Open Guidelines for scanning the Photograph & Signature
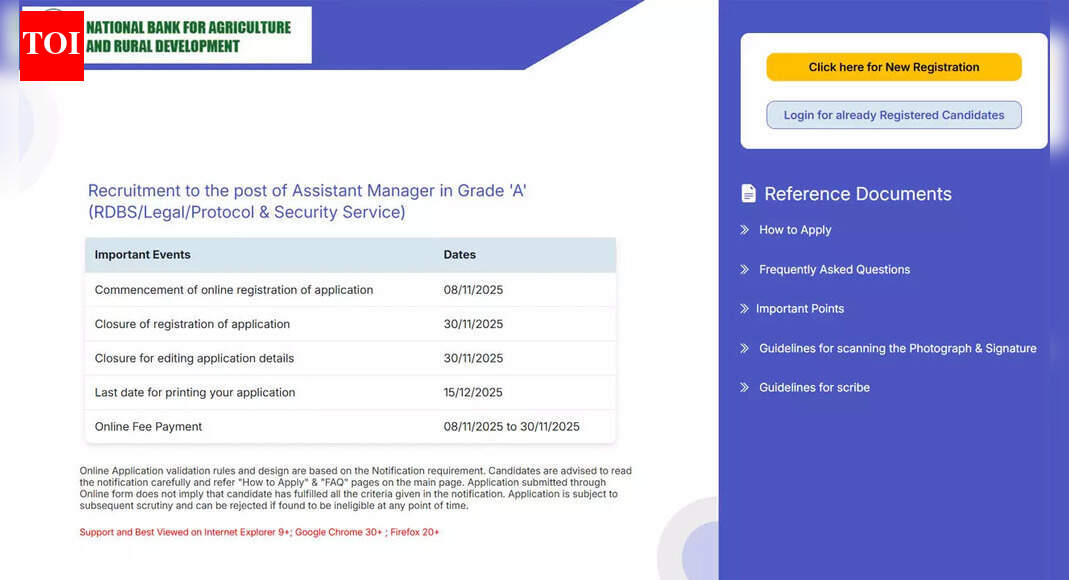Screen dimensions: 1069x580 pyautogui.click(x=897, y=348)
